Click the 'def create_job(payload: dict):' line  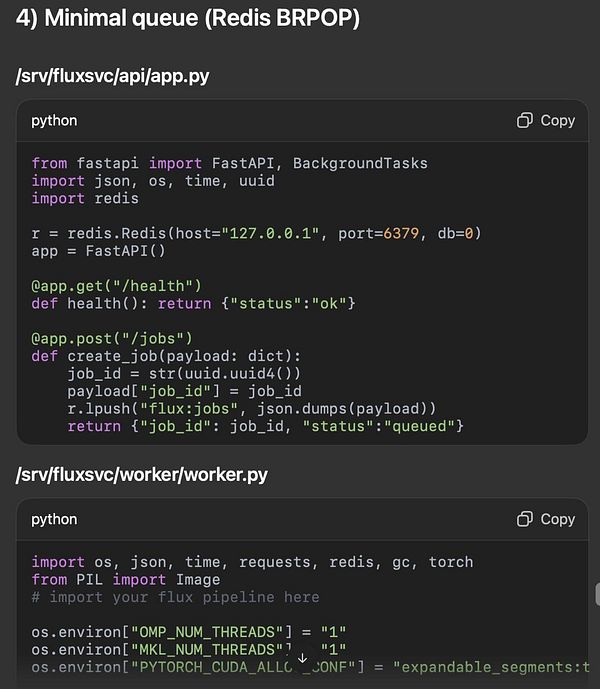pos(166,356)
